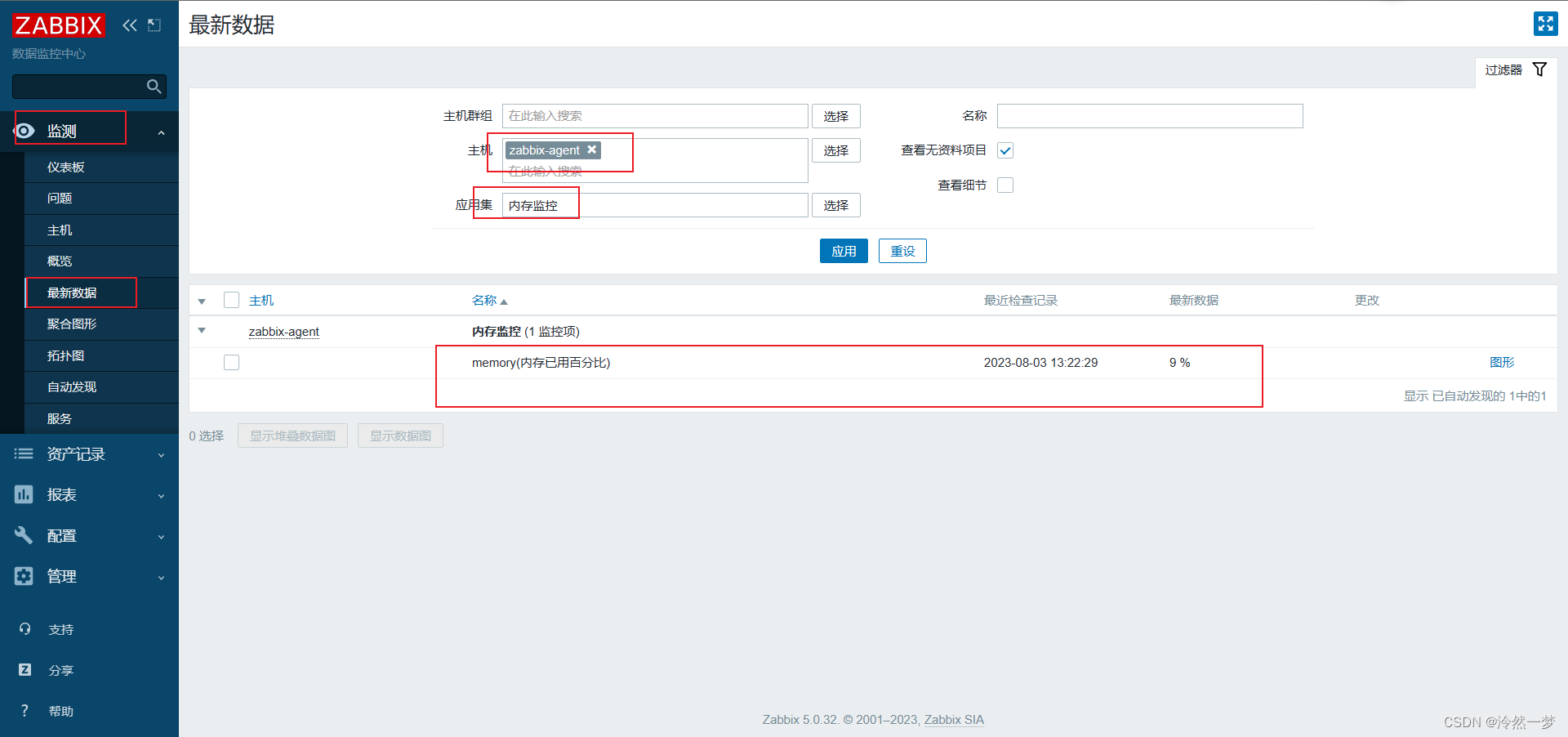Image resolution: width=1568 pixels, height=737 pixels.
Task: Click 选择 button for 主机 field
Action: tap(835, 150)
